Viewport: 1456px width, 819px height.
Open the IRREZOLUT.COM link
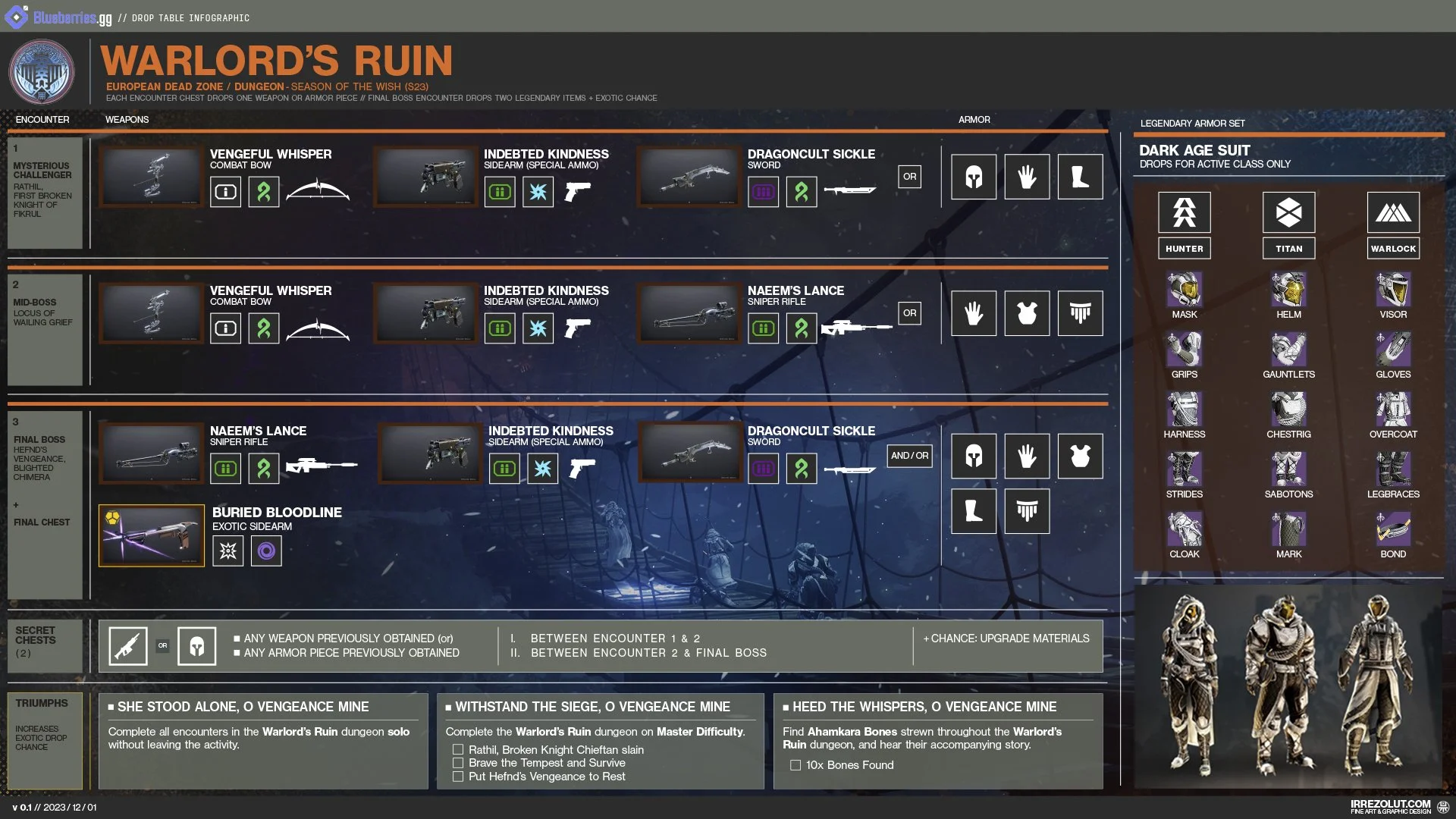point(1390,805)
